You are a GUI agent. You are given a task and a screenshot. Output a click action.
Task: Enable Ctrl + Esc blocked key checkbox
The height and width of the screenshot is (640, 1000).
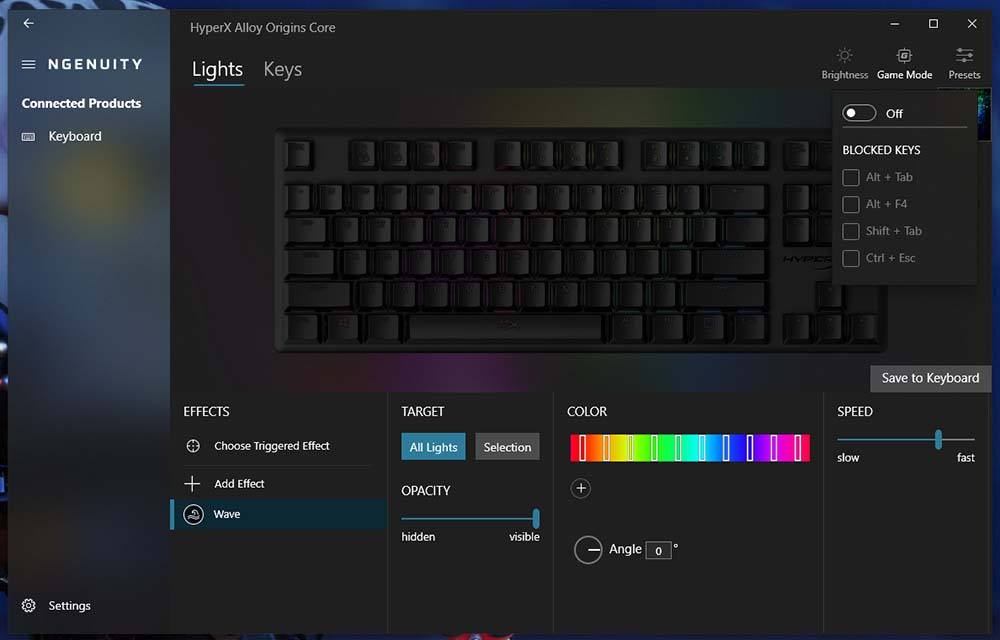coord(850,258)
